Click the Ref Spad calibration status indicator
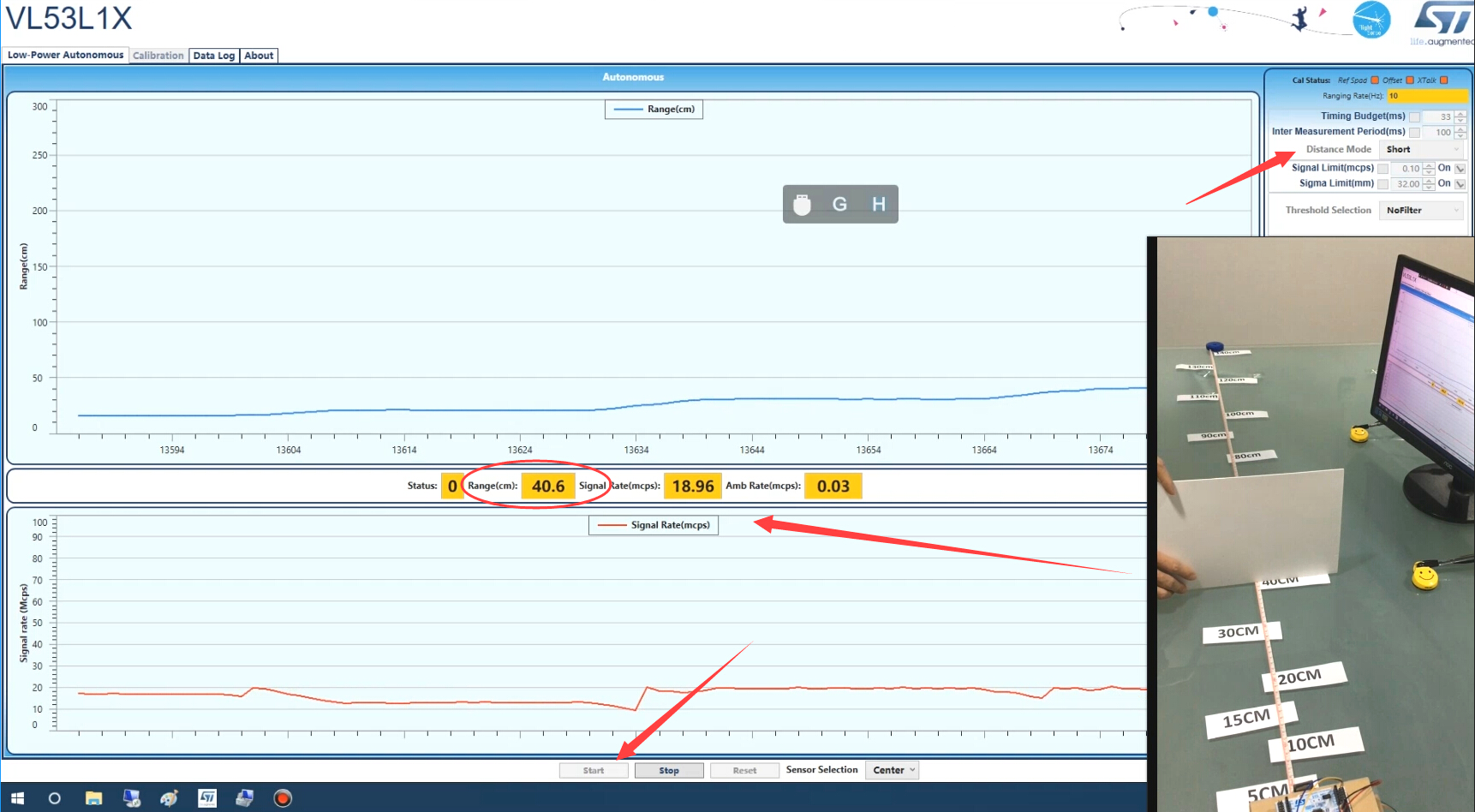 click(x=1375, y=81)
